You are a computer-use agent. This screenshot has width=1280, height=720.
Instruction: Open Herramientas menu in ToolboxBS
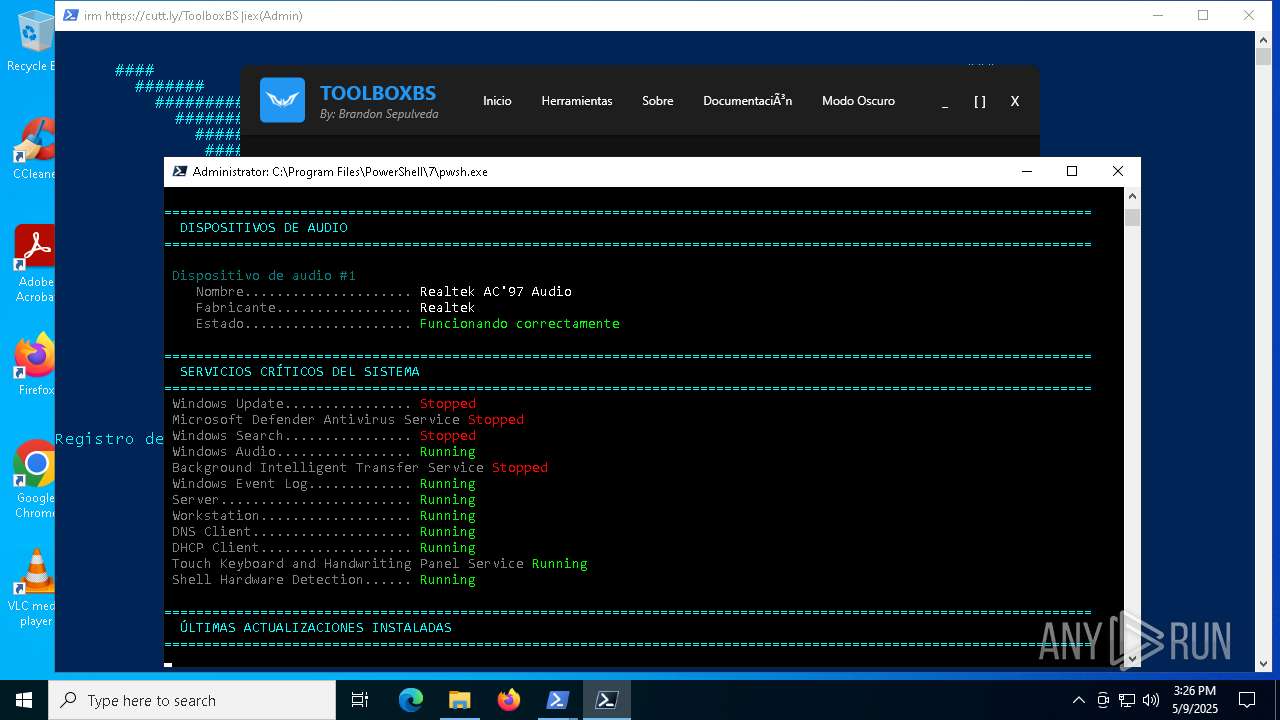pos(577,101)
